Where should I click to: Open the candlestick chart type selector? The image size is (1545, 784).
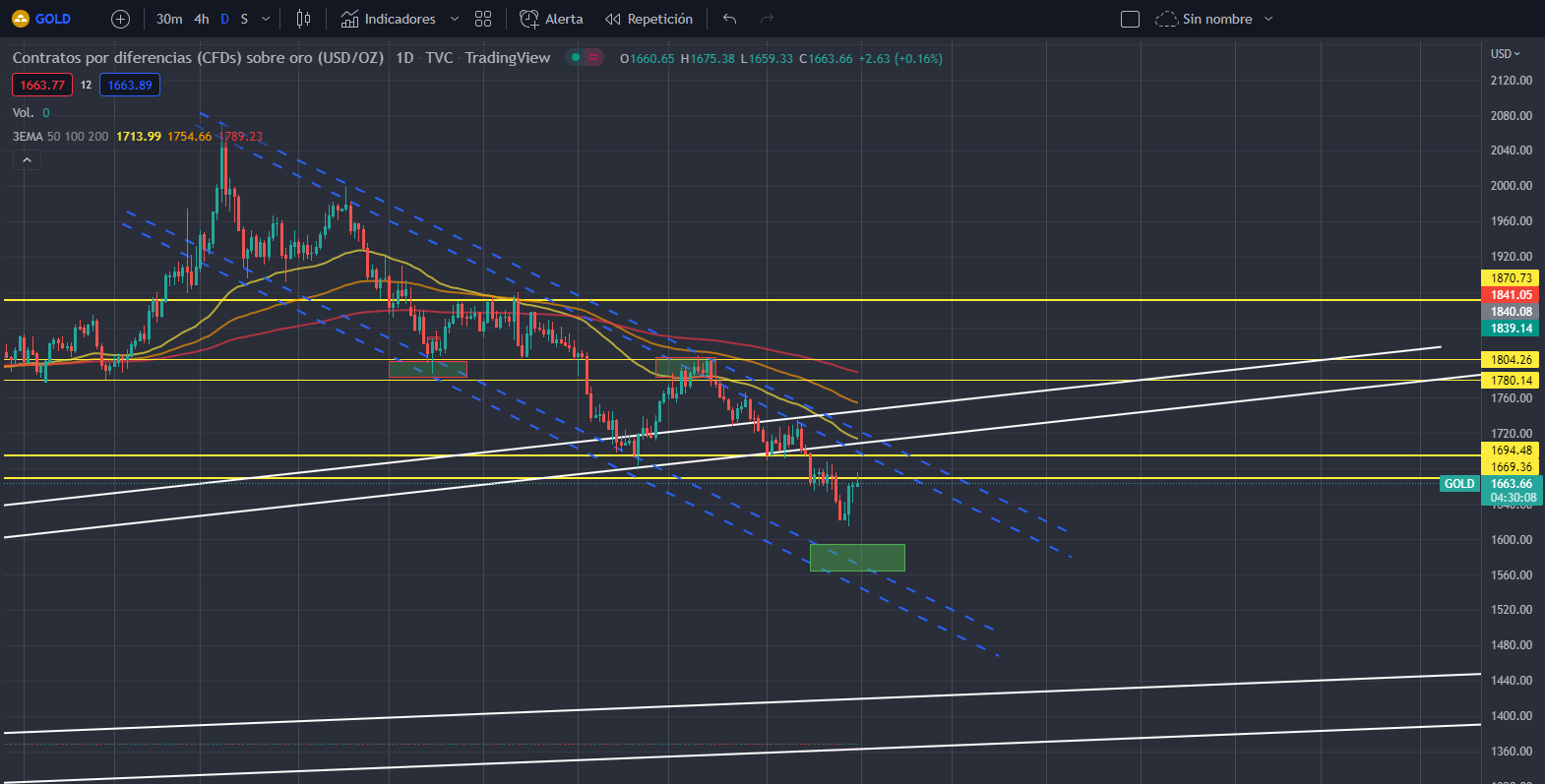[x=304, y=19]
